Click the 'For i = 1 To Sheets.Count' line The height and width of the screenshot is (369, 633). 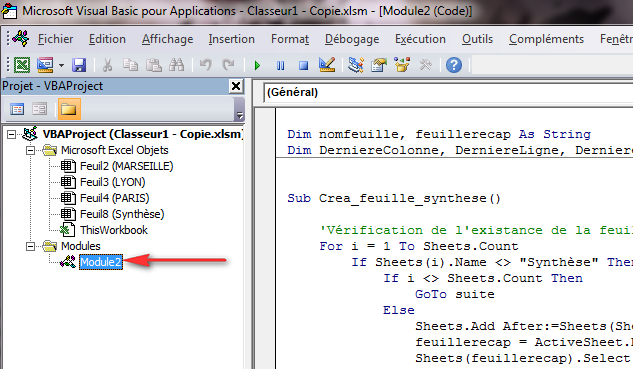[x=419, y=246]
